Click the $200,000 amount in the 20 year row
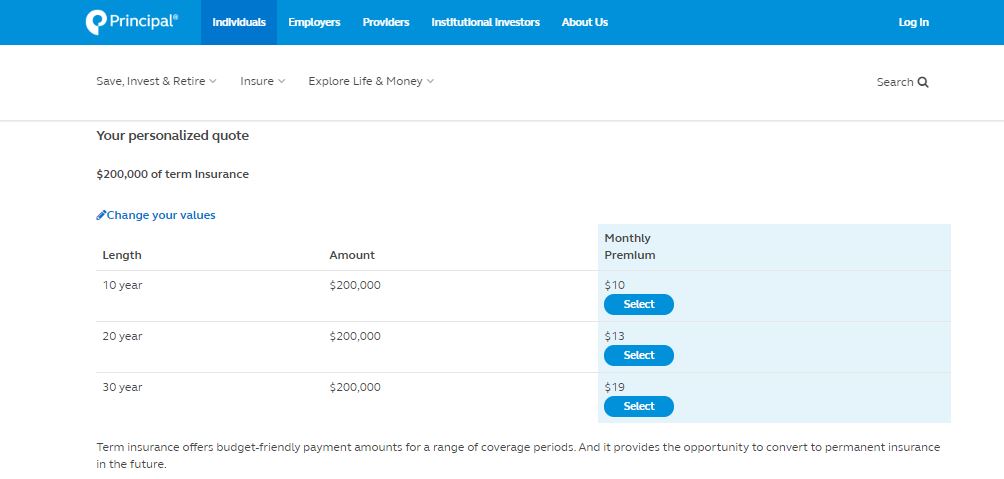Viewport: 1004px width, 479px height. click(354, 336)
